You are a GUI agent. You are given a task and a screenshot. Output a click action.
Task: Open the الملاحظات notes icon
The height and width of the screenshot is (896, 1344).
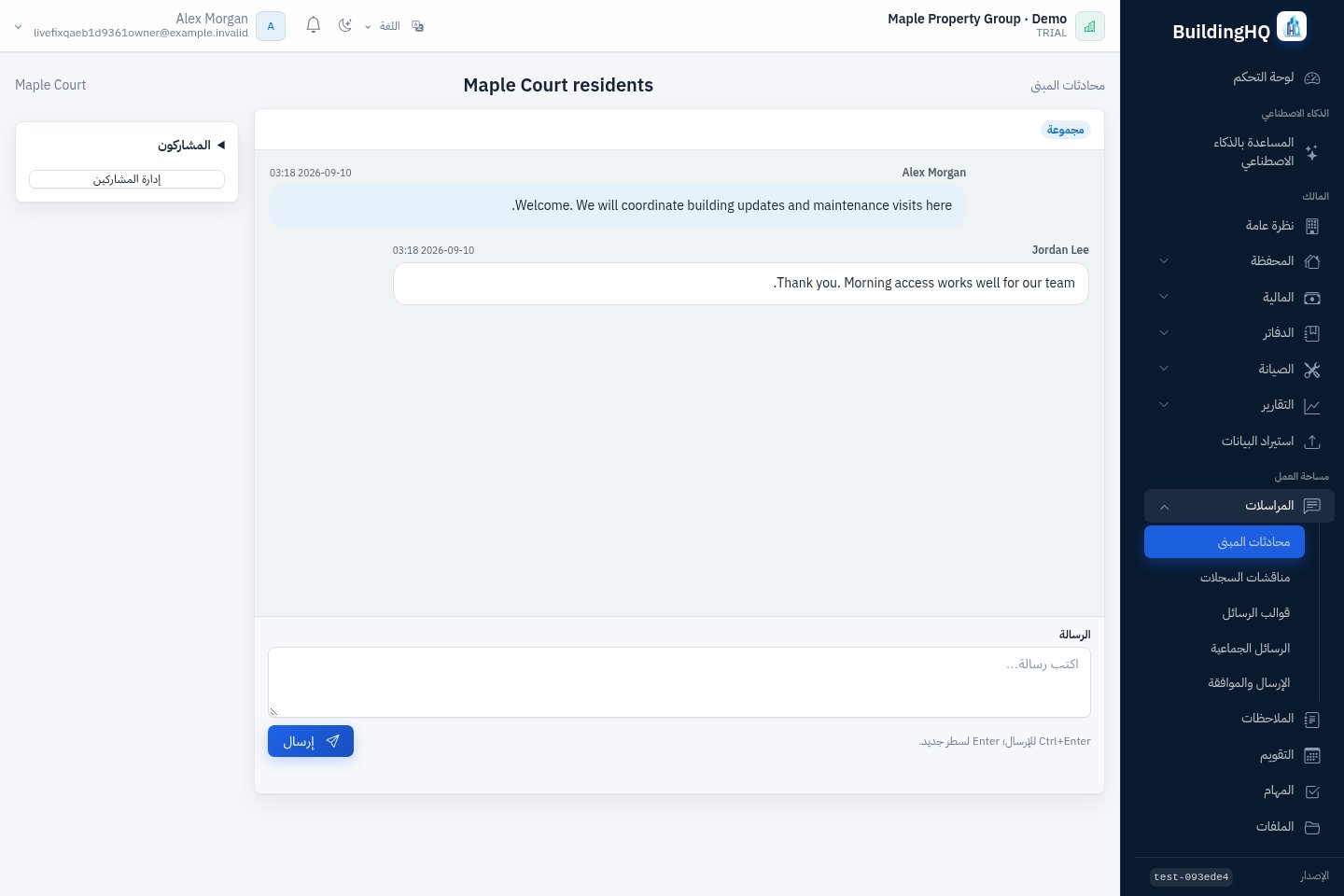coord(1311,720)
